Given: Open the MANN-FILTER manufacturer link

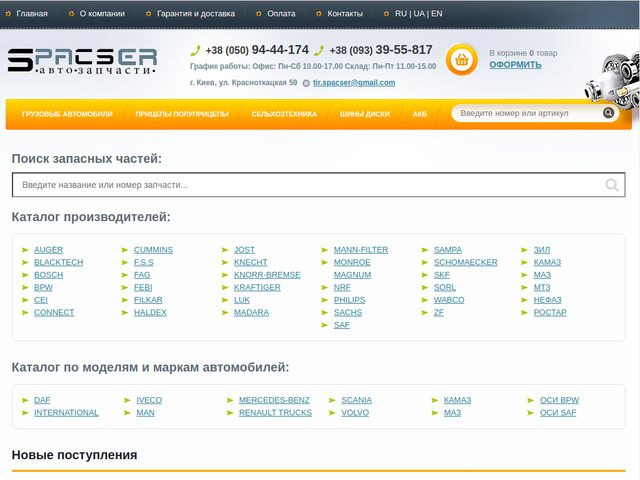Looking at the screenshot, I should 361,250.
